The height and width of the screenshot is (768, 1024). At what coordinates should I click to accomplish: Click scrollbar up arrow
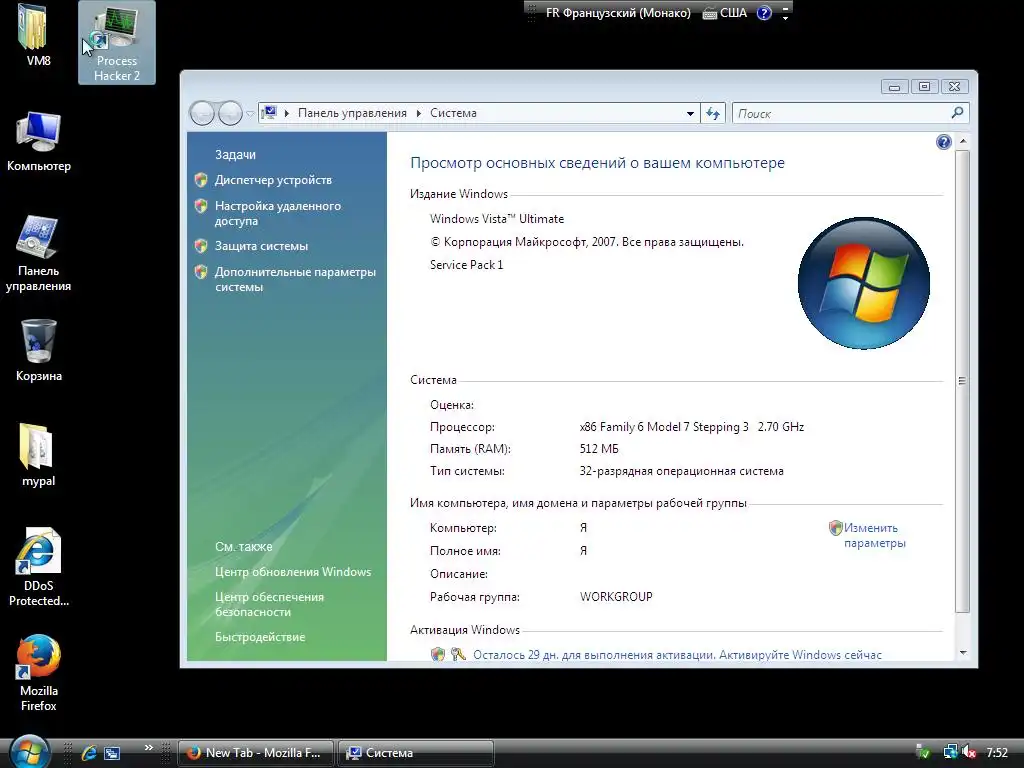pos(963,141)
